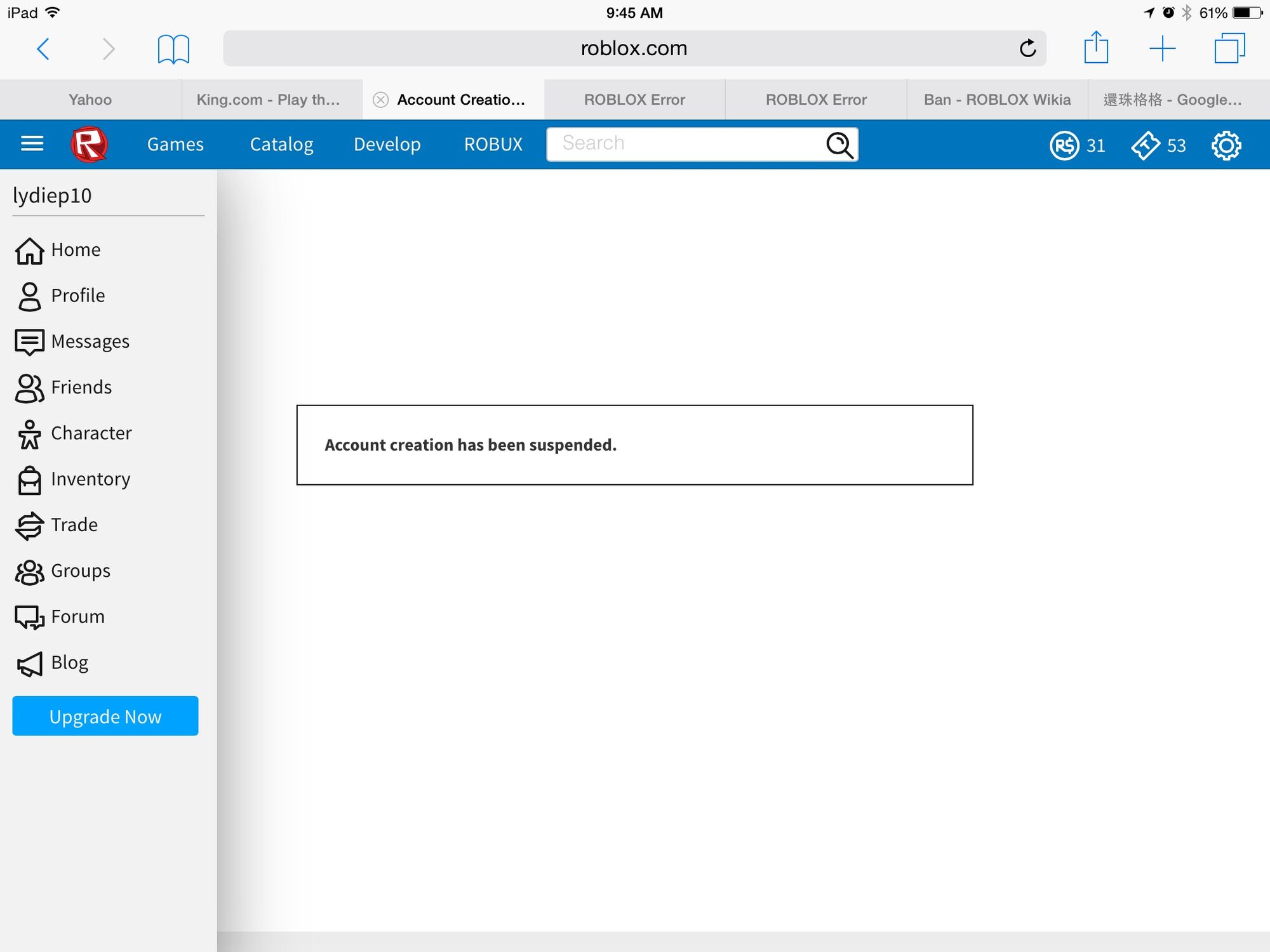Open the Catalog menu item

[x=281, y=145]
